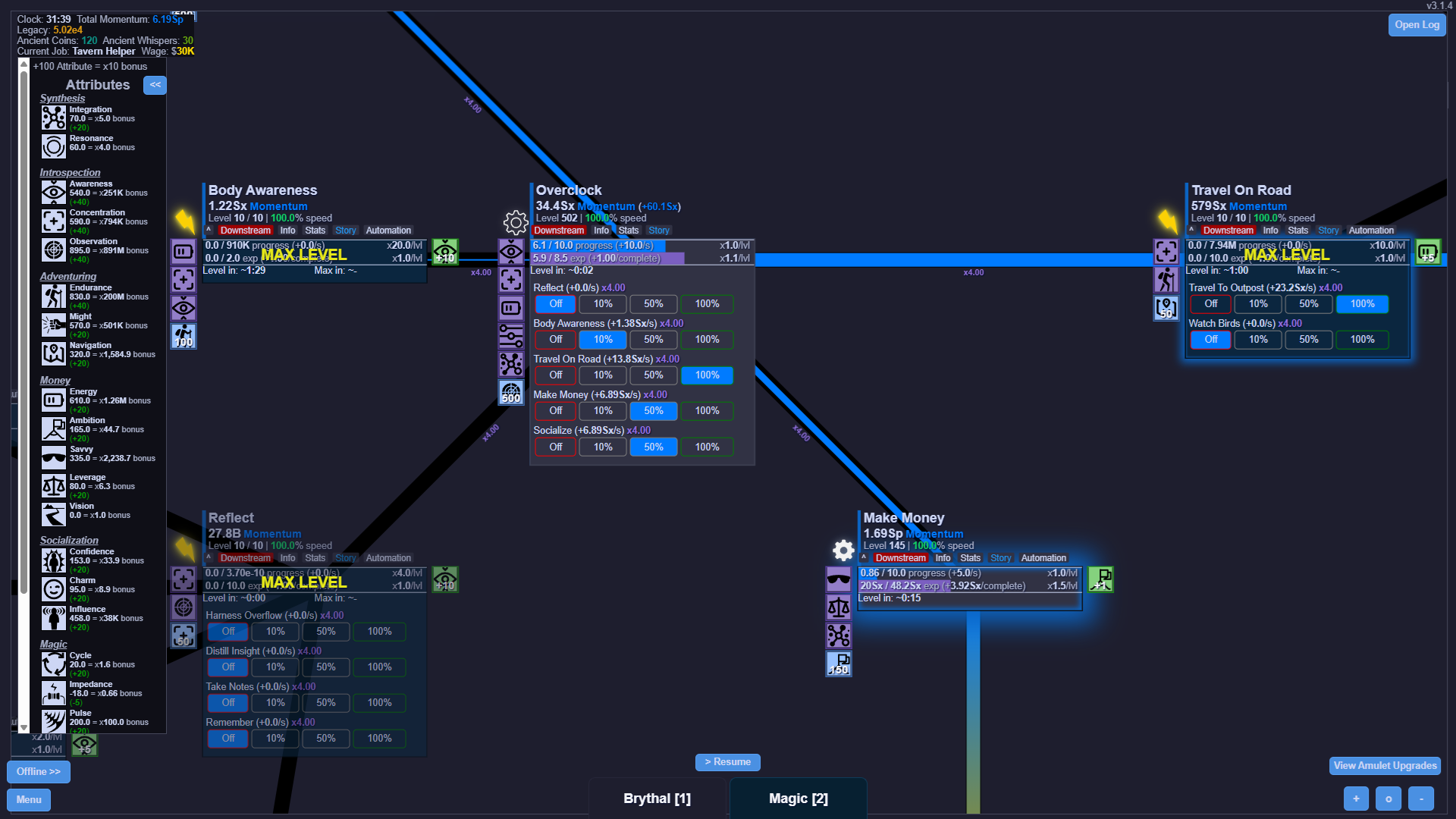Image resolution: width=1456 pixels, height=819 pixels.
Task: Click the sunglasses Savvy icon beside Make Money
Action: pos(839,579)
